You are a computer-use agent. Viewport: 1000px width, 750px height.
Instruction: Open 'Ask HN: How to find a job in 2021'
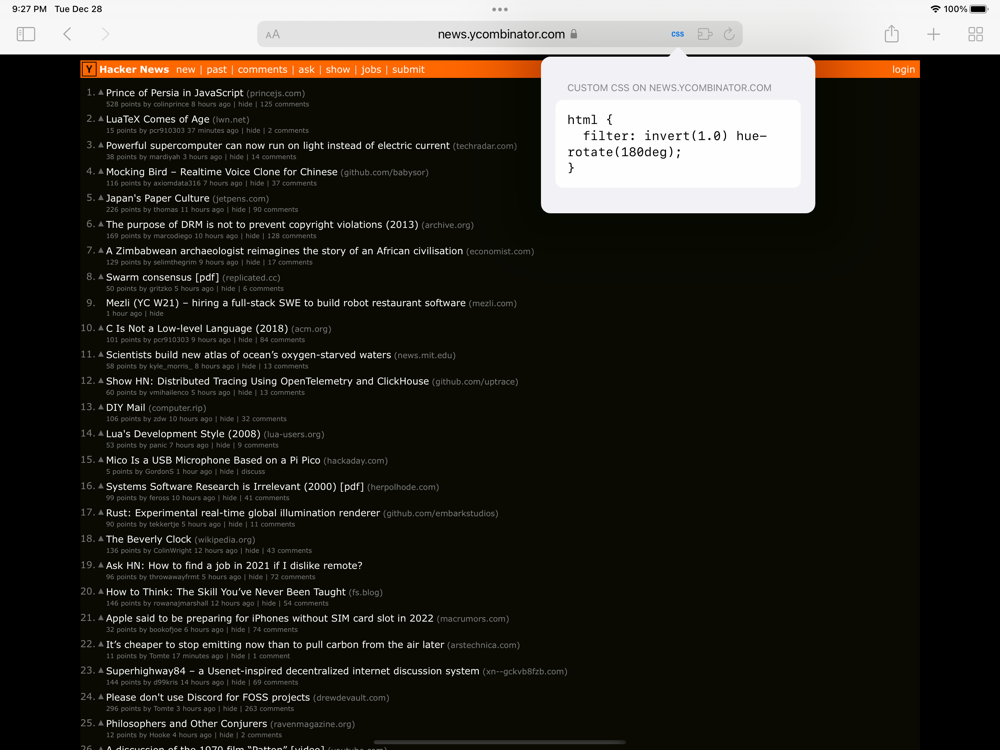(234, 566)
